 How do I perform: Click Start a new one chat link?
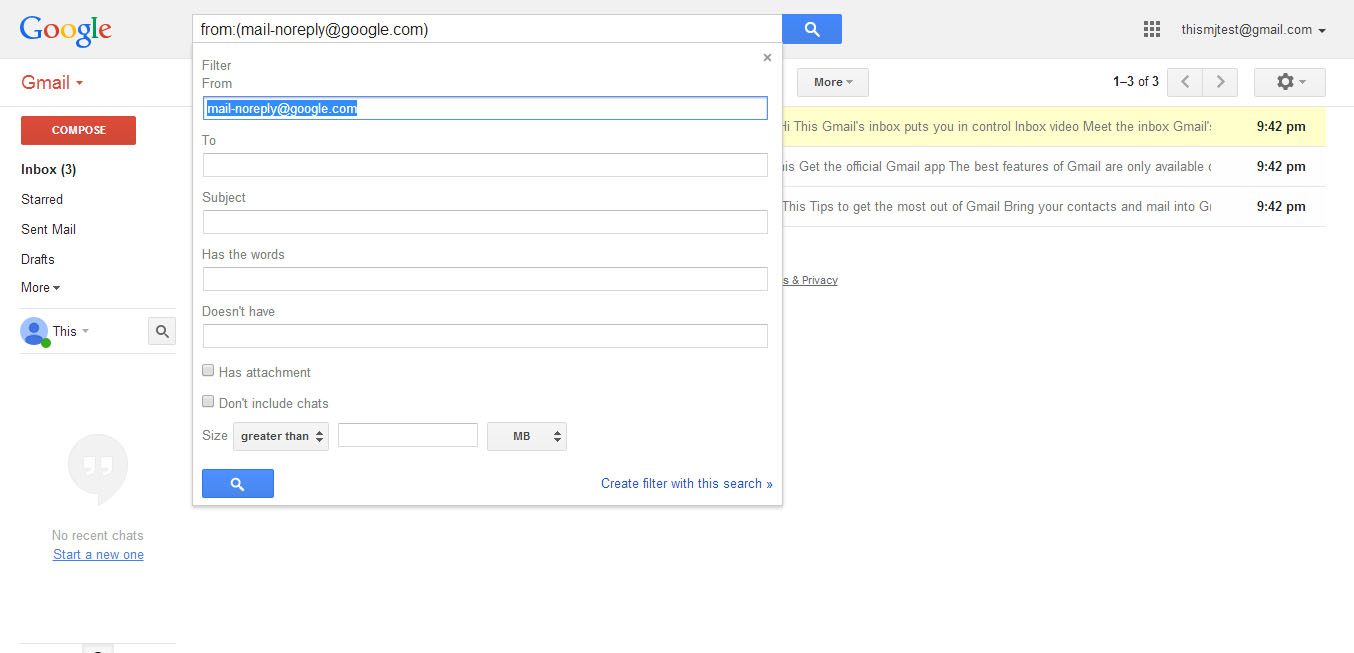[x=98, y=555]
